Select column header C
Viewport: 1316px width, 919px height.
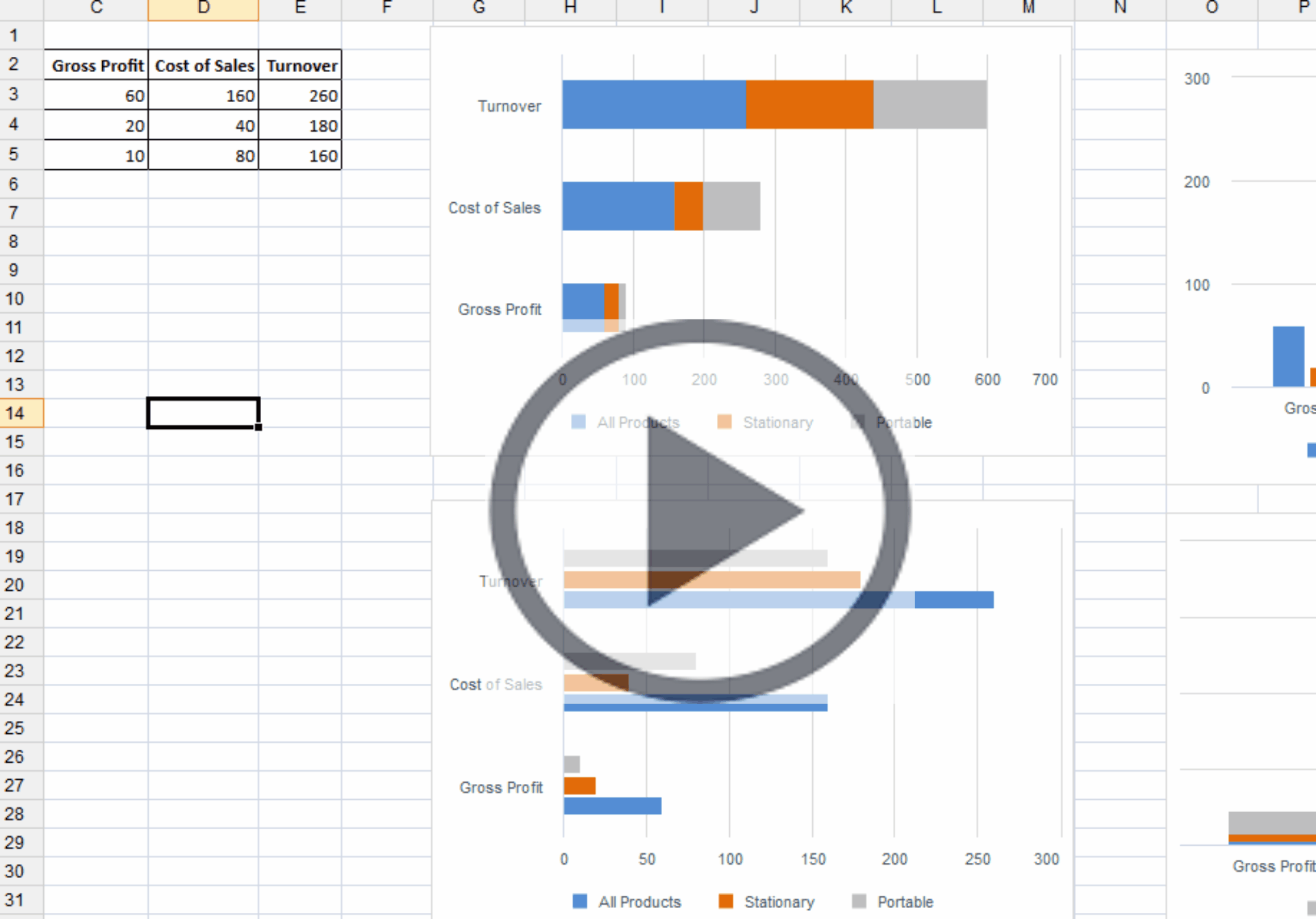97,9
